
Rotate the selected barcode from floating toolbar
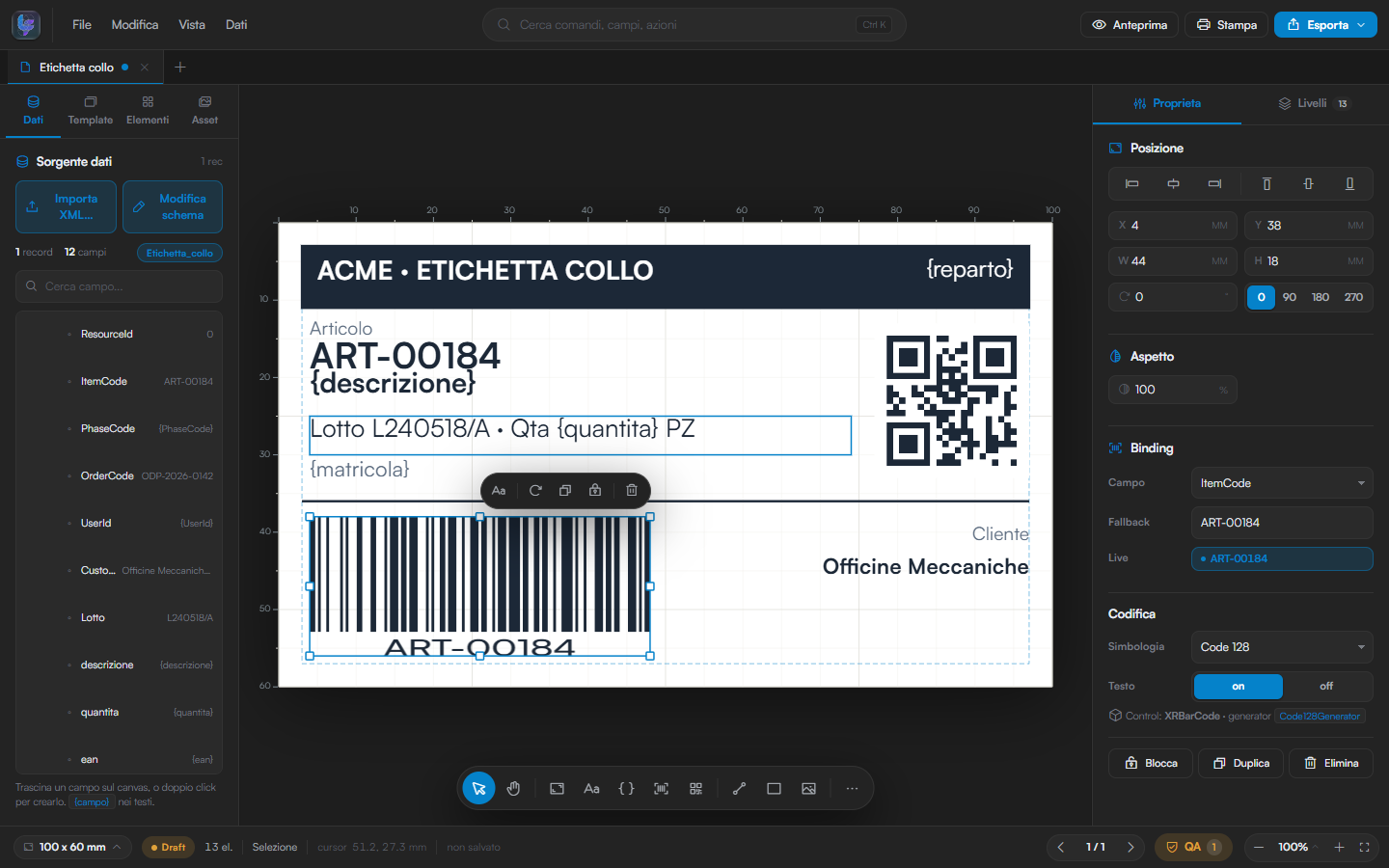coord(535,490)
